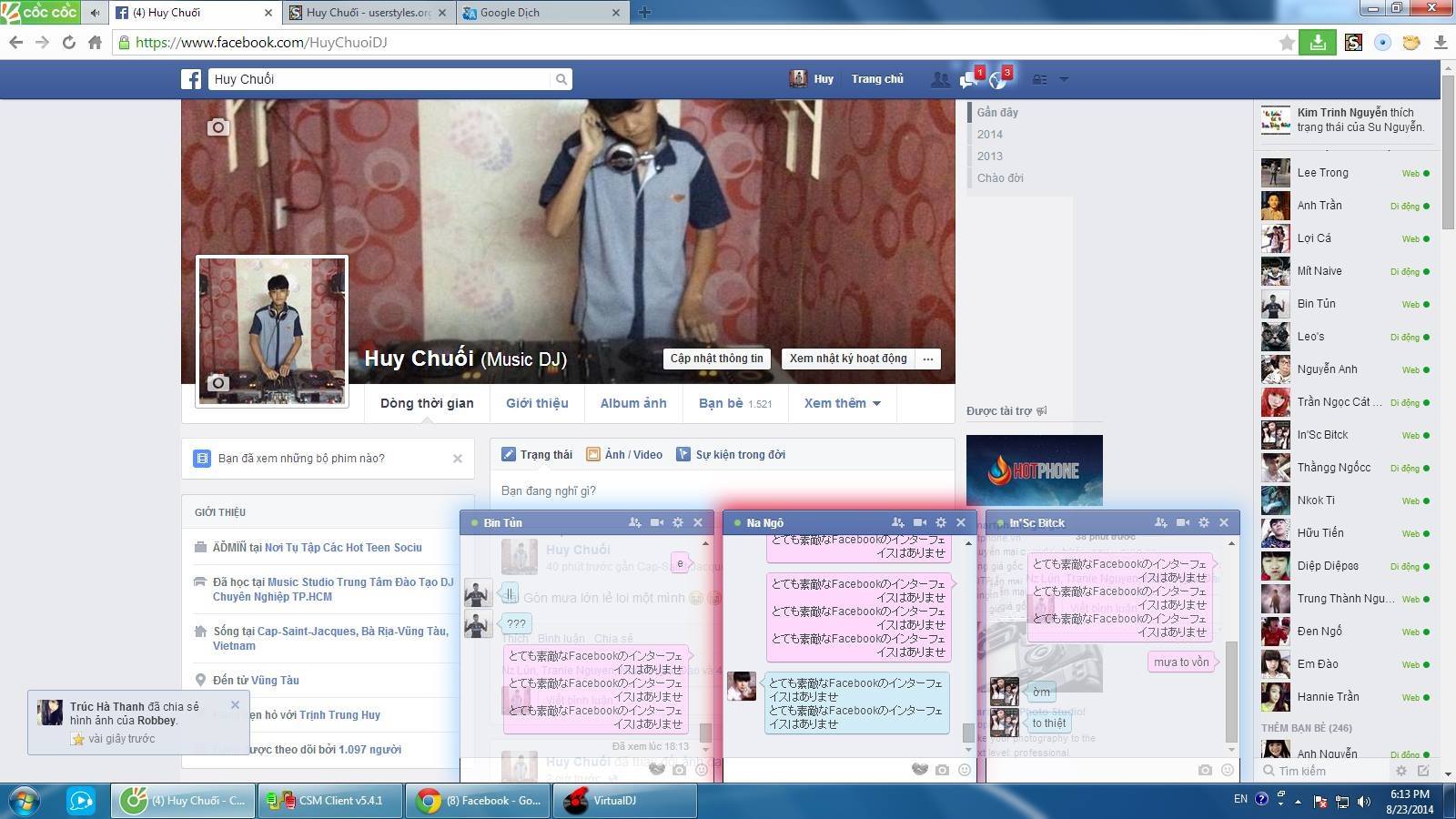Go to browser home page icon

tap(95, 42)
